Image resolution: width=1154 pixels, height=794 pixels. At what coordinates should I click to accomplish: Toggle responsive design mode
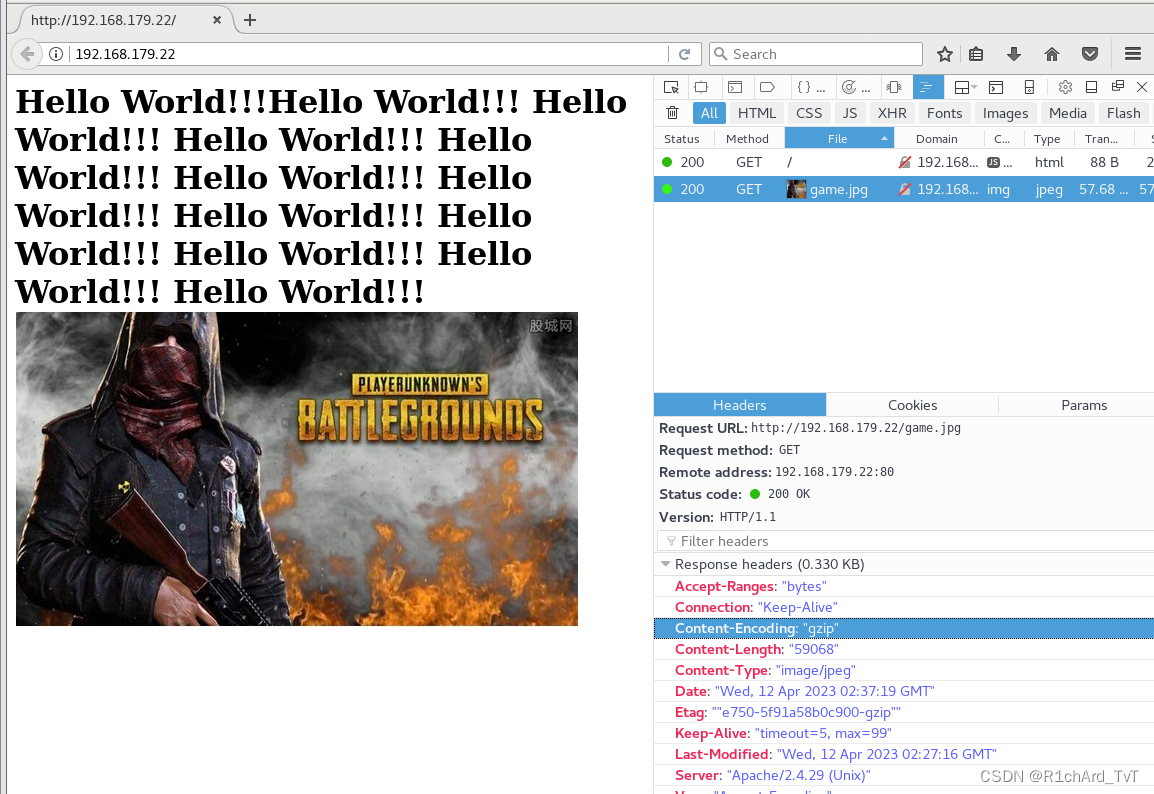coord(1029,88)
